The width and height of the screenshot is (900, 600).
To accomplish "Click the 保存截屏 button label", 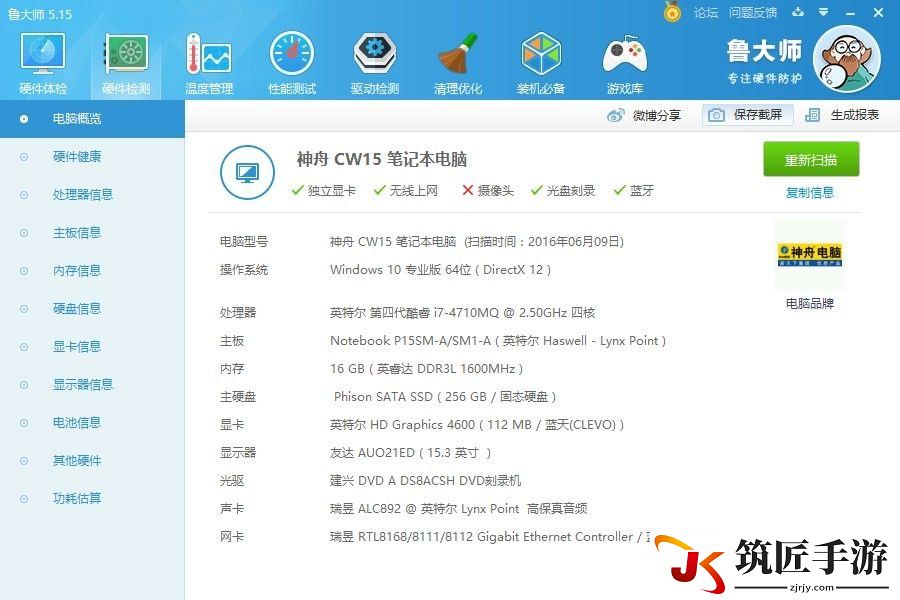I will click(758, 115).
